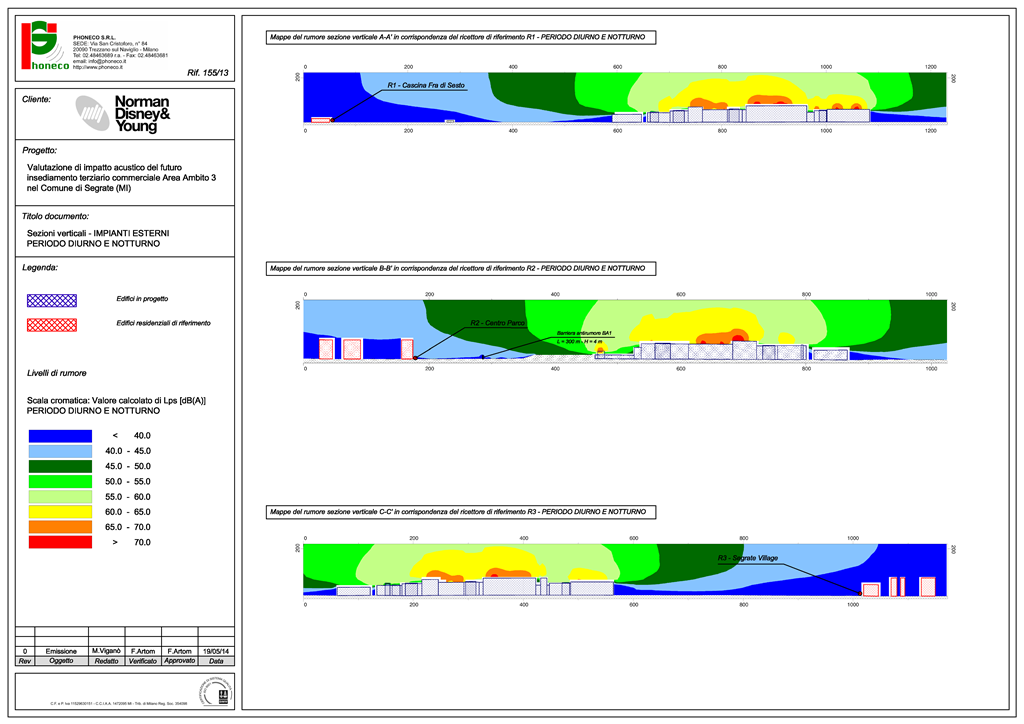
Task: Click the '40.0 - 45.0' range label
Action: tap(128, 451)
